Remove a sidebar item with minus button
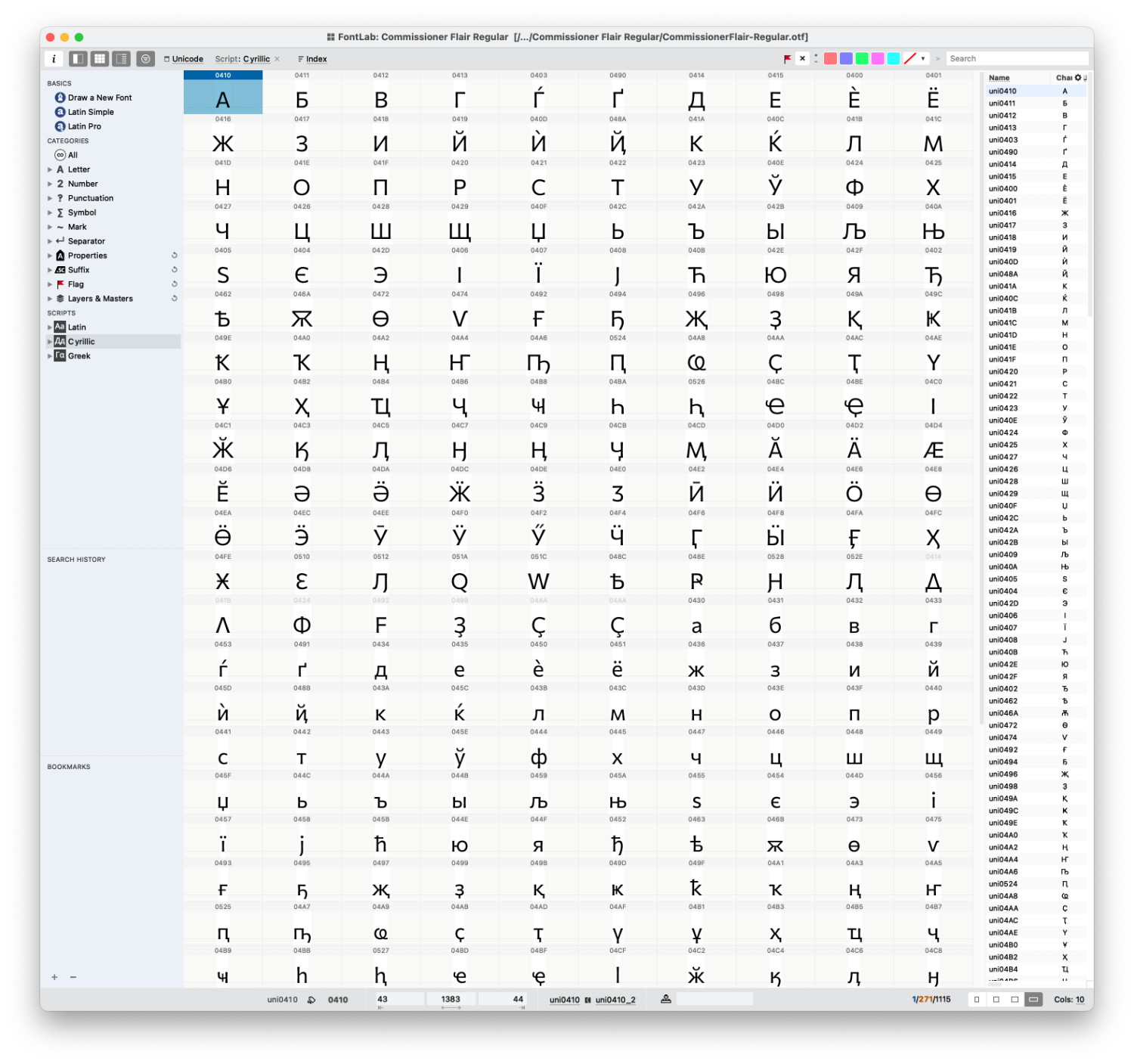 click(x=73, y=977)
